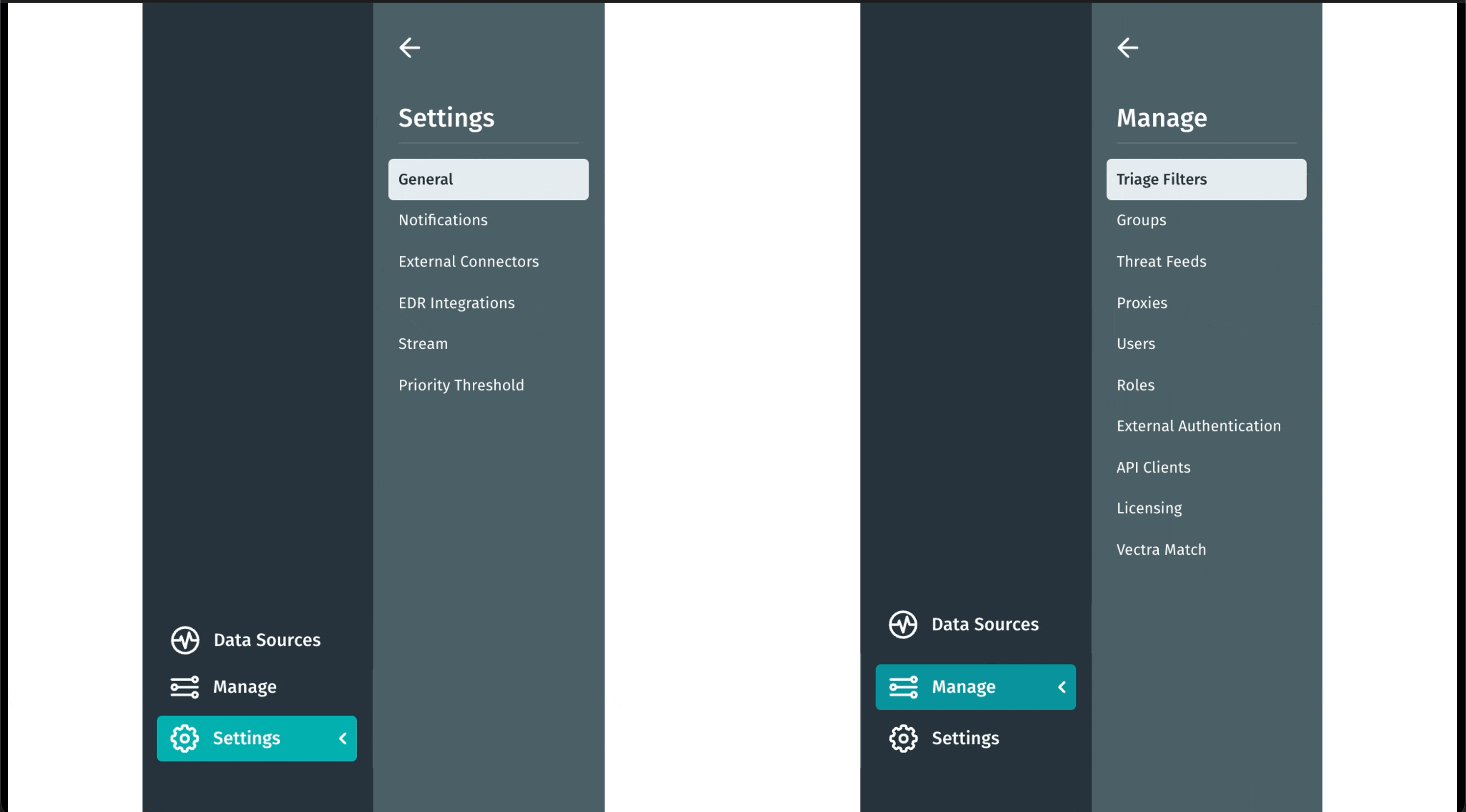The height and width of the screenshot is (812, 1466).
Task: Open the Priority Threshold settings
Action: click(462, 384)
